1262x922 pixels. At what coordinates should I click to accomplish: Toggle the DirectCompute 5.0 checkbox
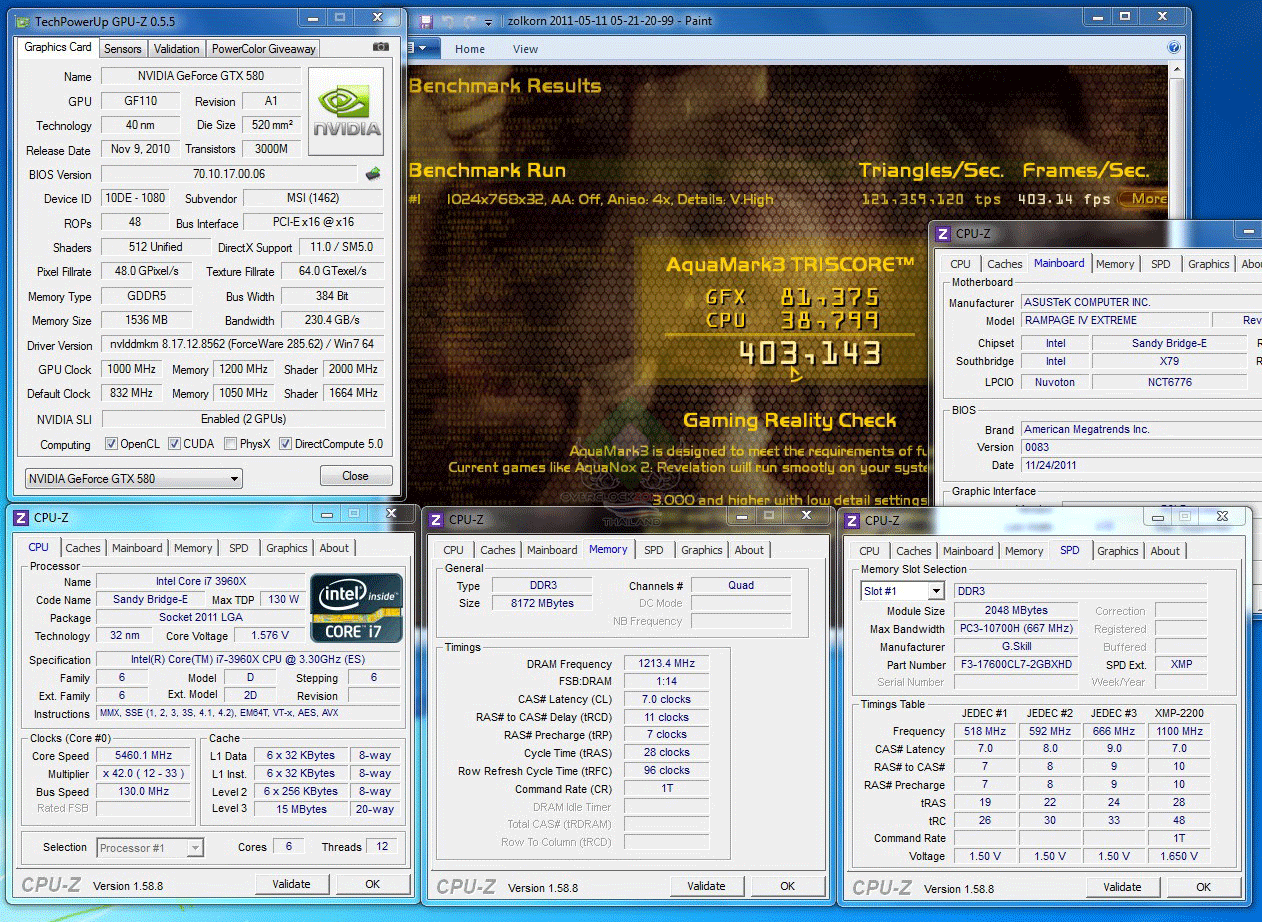pyautogui.click(x=285, y=444)
